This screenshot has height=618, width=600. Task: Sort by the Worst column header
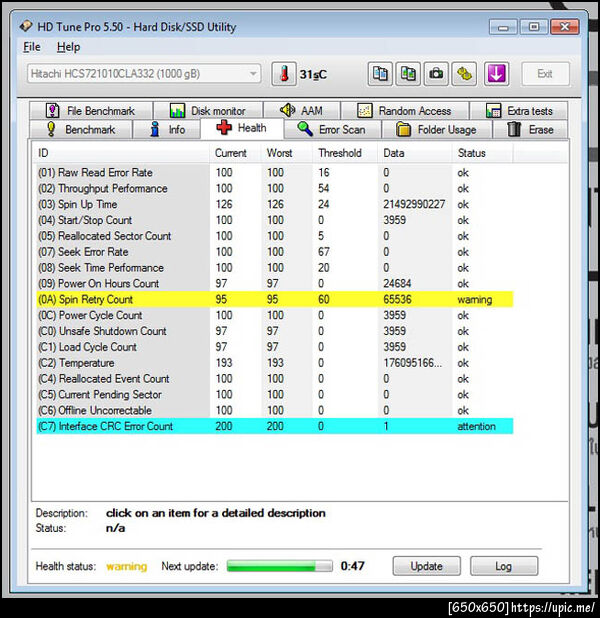click(x=287, y=153)
